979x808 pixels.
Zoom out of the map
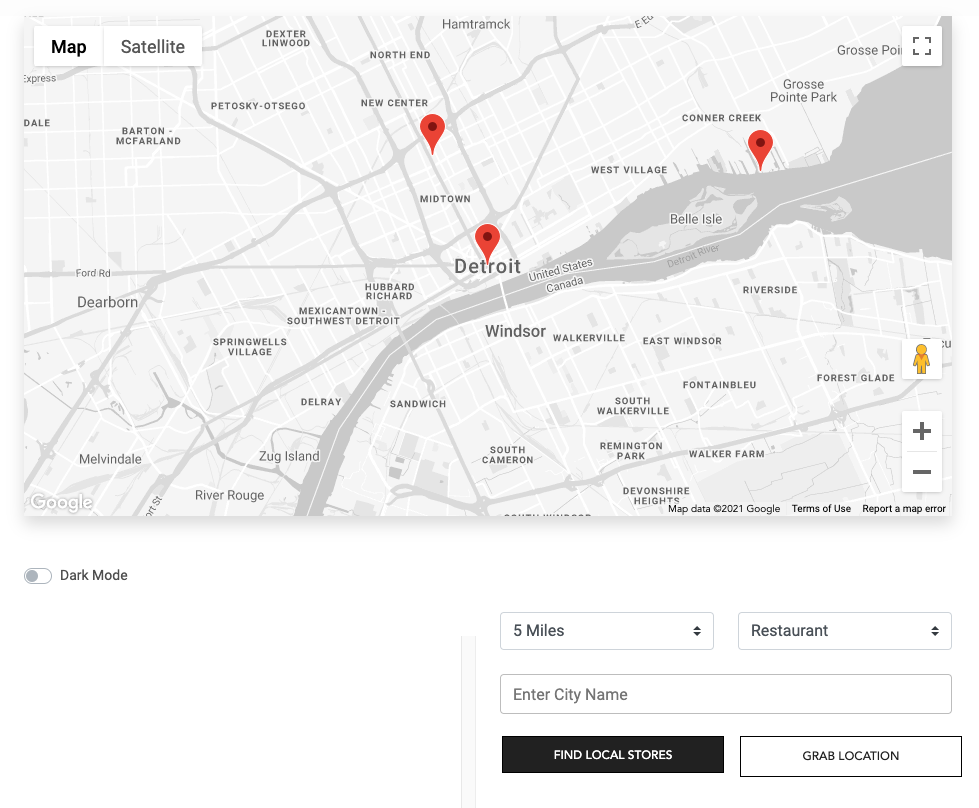click(921, 472)
